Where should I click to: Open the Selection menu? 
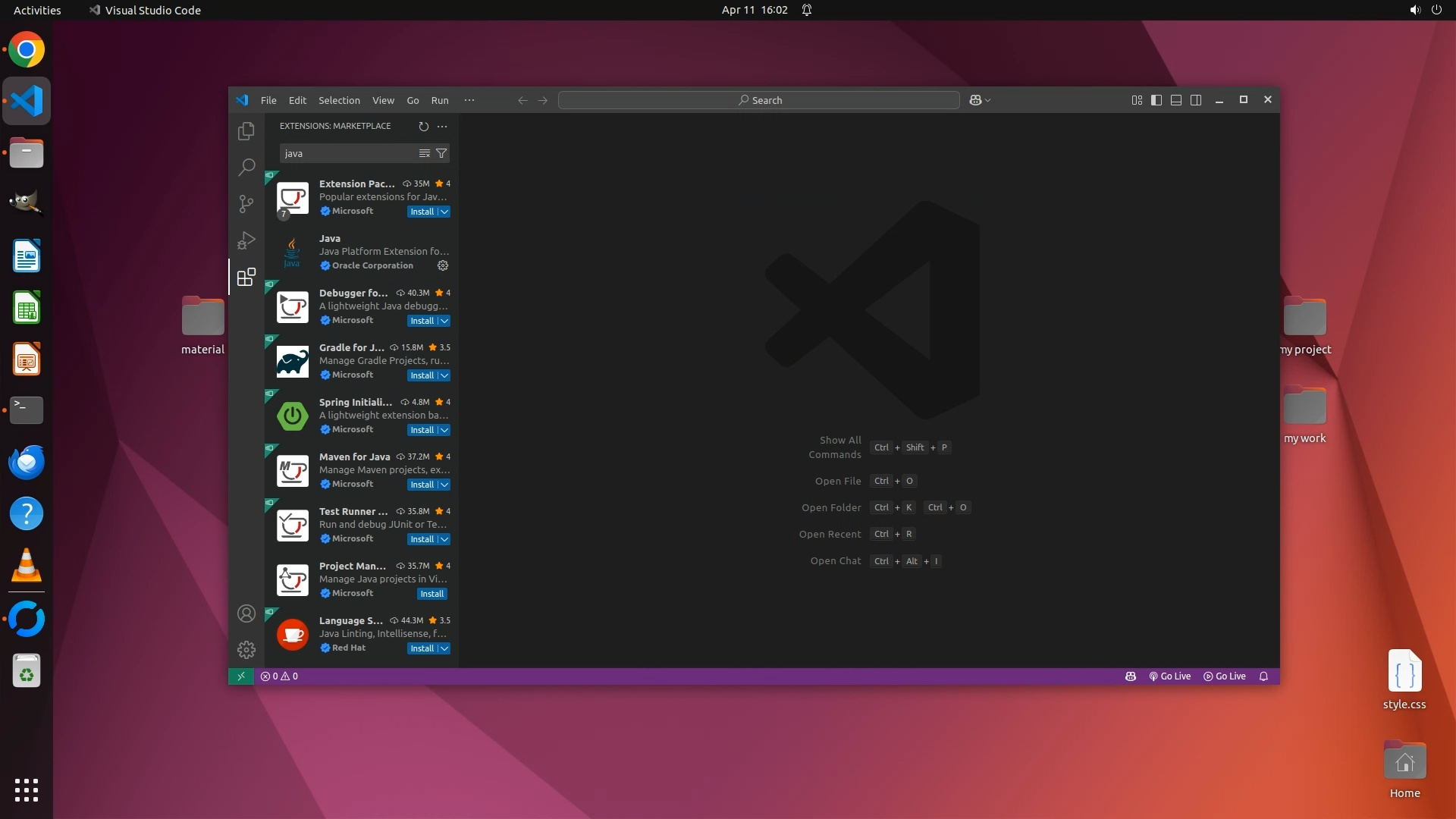339,100
